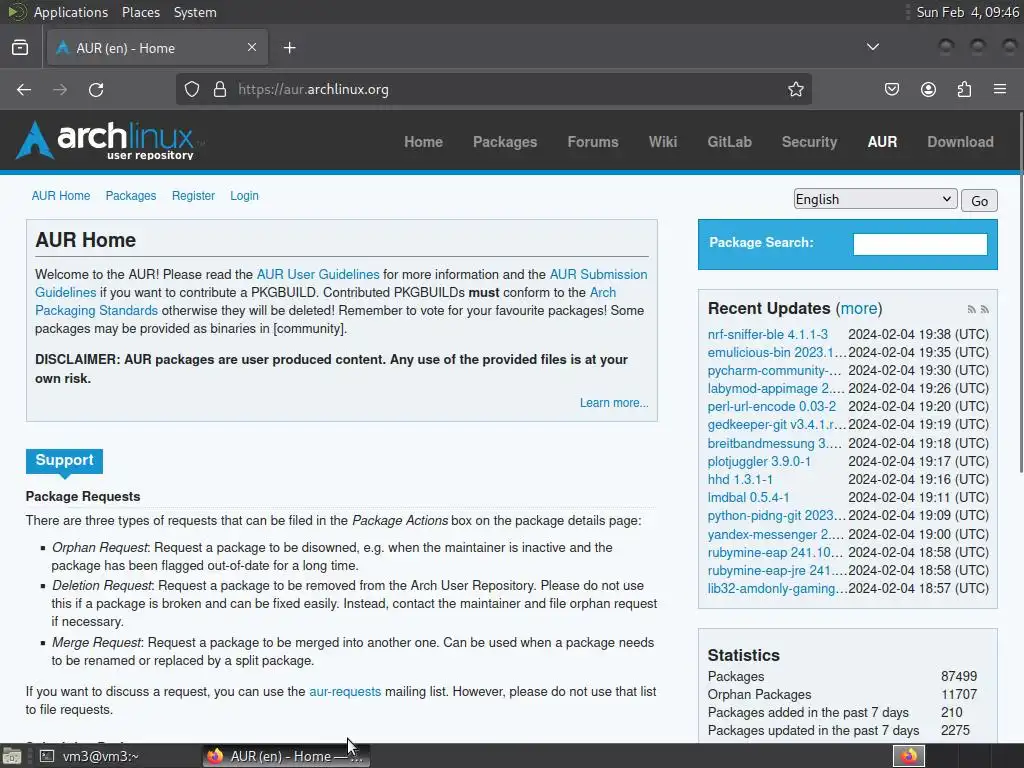Open the System menu
Viewport: 1024px width, 768px height.
coord(195,12)
